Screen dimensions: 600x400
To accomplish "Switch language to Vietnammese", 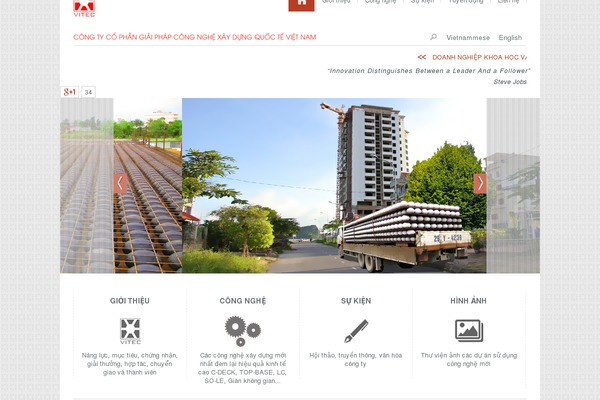I will tap(468, 38).
